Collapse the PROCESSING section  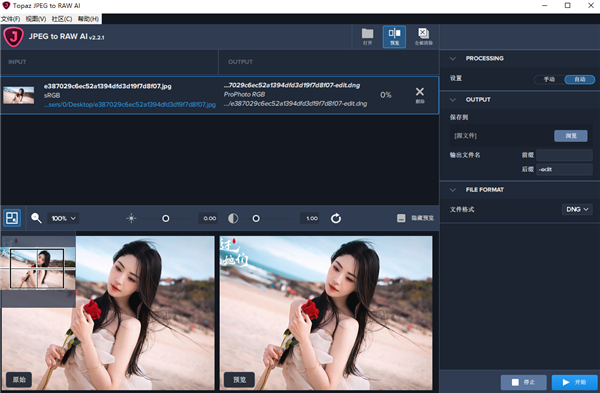pos(453,59)
